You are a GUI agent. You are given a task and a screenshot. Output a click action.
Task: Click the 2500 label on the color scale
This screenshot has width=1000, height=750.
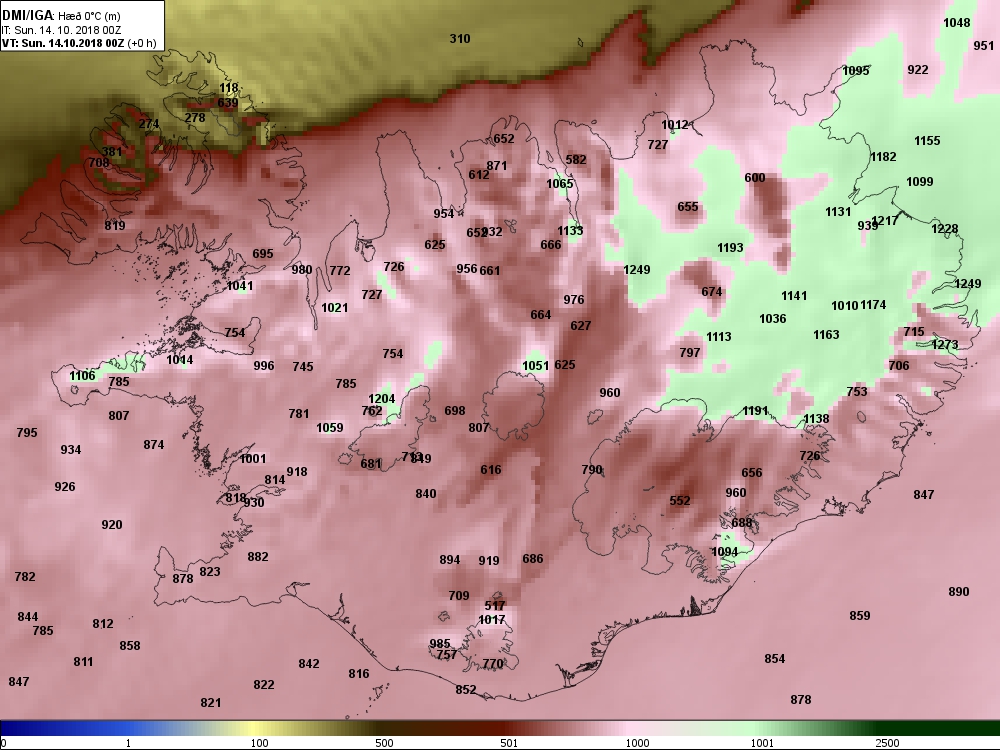click(887, 743)
